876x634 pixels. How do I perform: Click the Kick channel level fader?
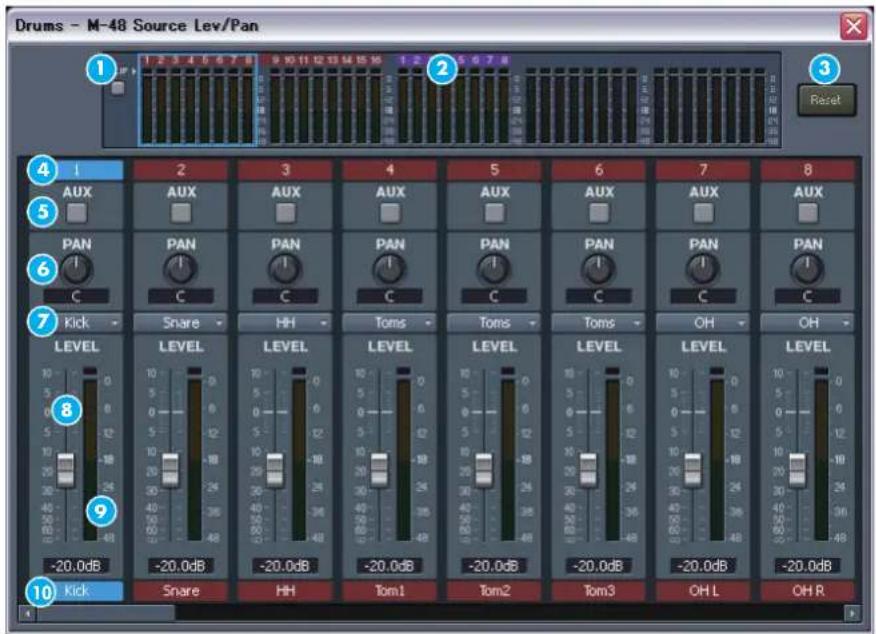coord(66,470)
